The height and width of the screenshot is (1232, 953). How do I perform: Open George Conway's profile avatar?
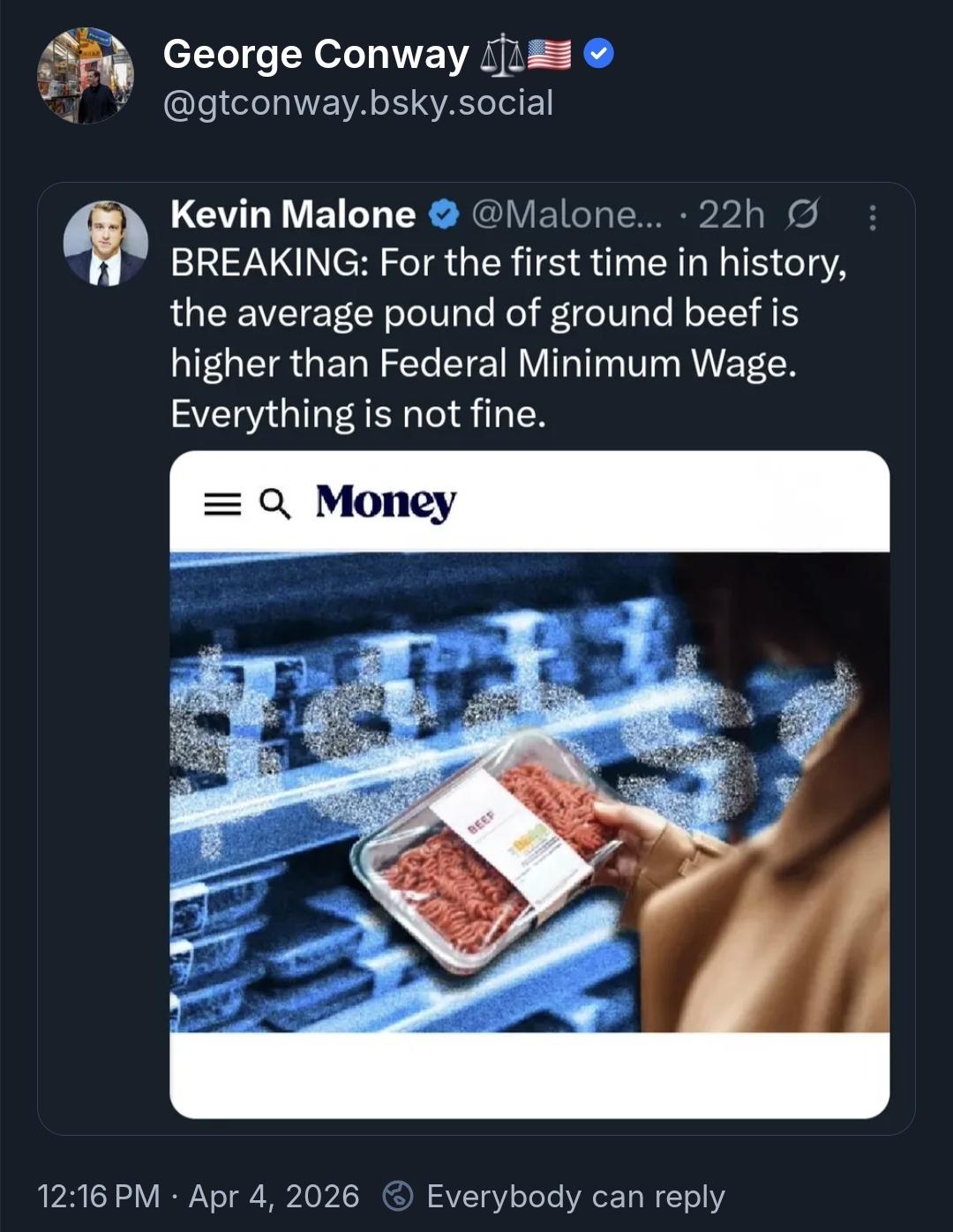pyautogui.click(x=85, y=76)
